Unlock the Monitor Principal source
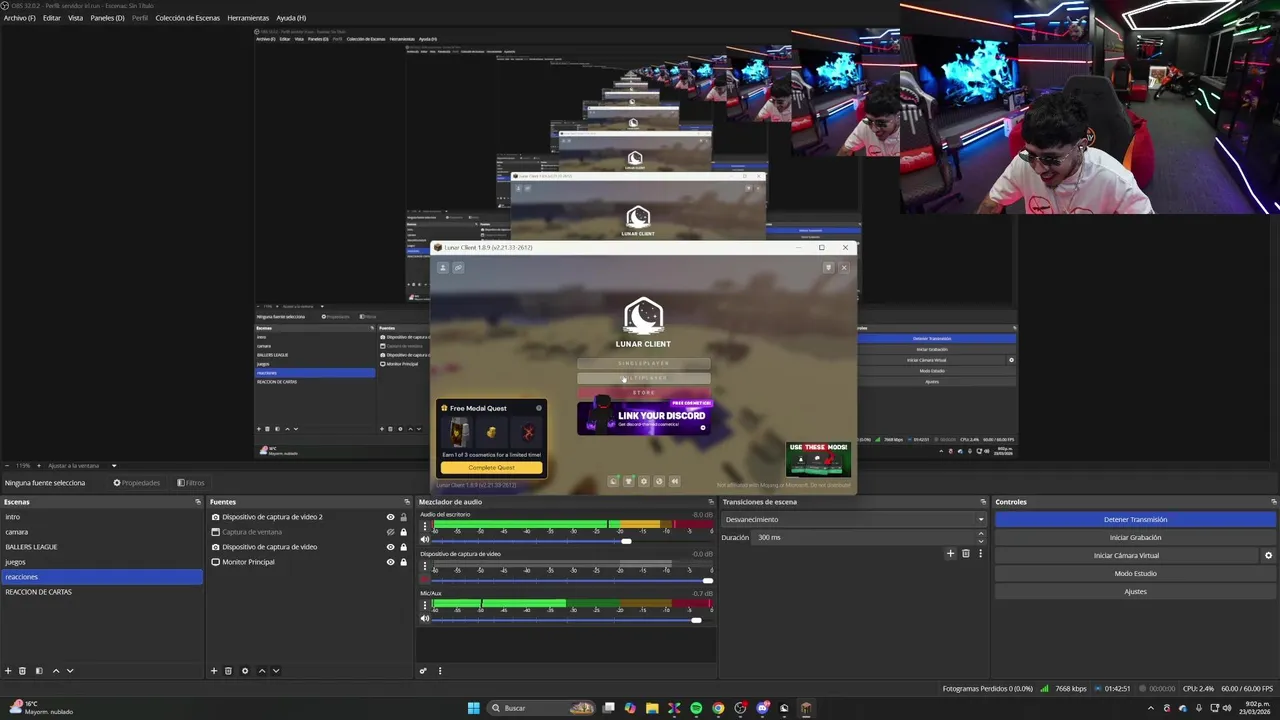Viewport: 1280px width, 720px height. (403, 562)
